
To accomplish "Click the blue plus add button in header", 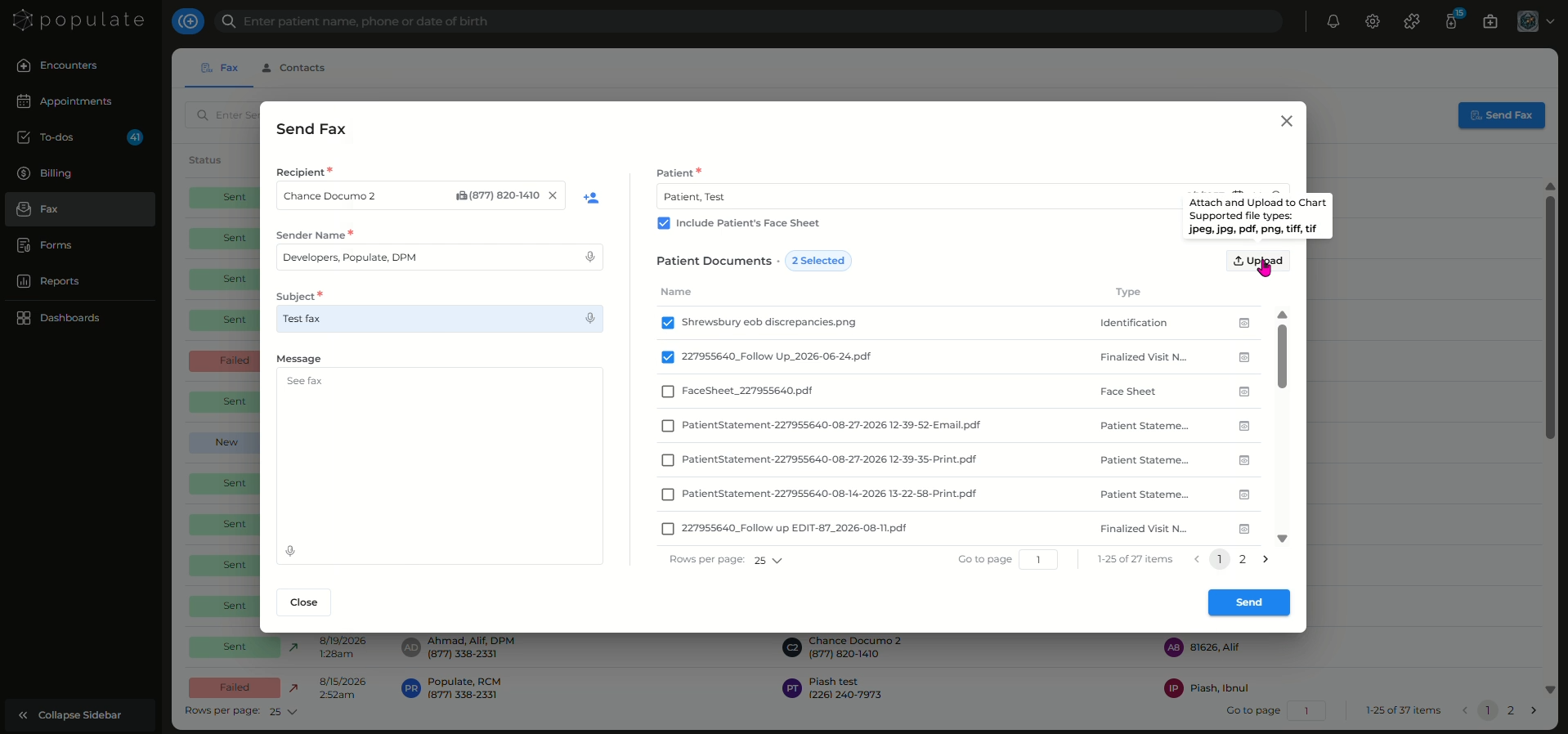I will click(x=188, y=21).
